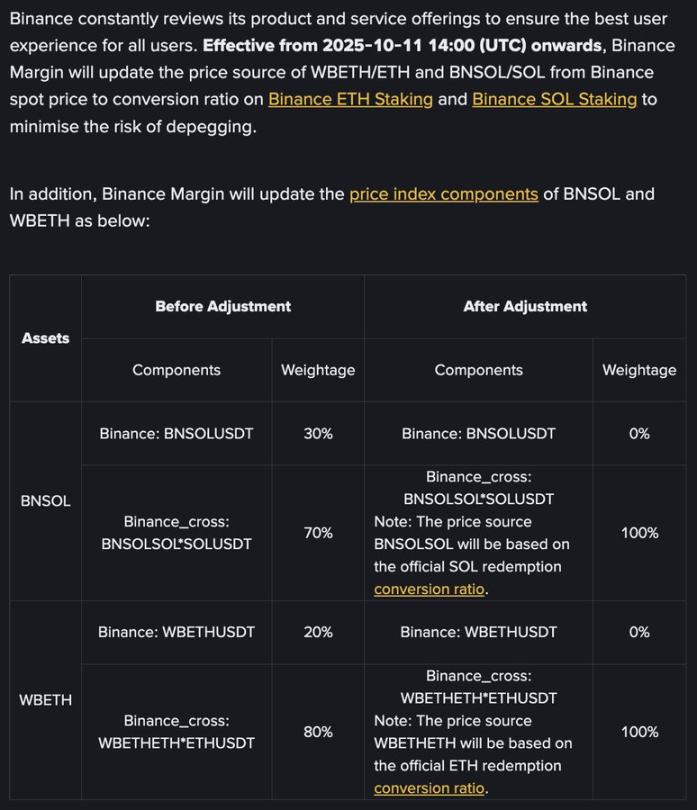Click Binance: BNSOLUSDT under Before Adjustment

tap(176, 433)
